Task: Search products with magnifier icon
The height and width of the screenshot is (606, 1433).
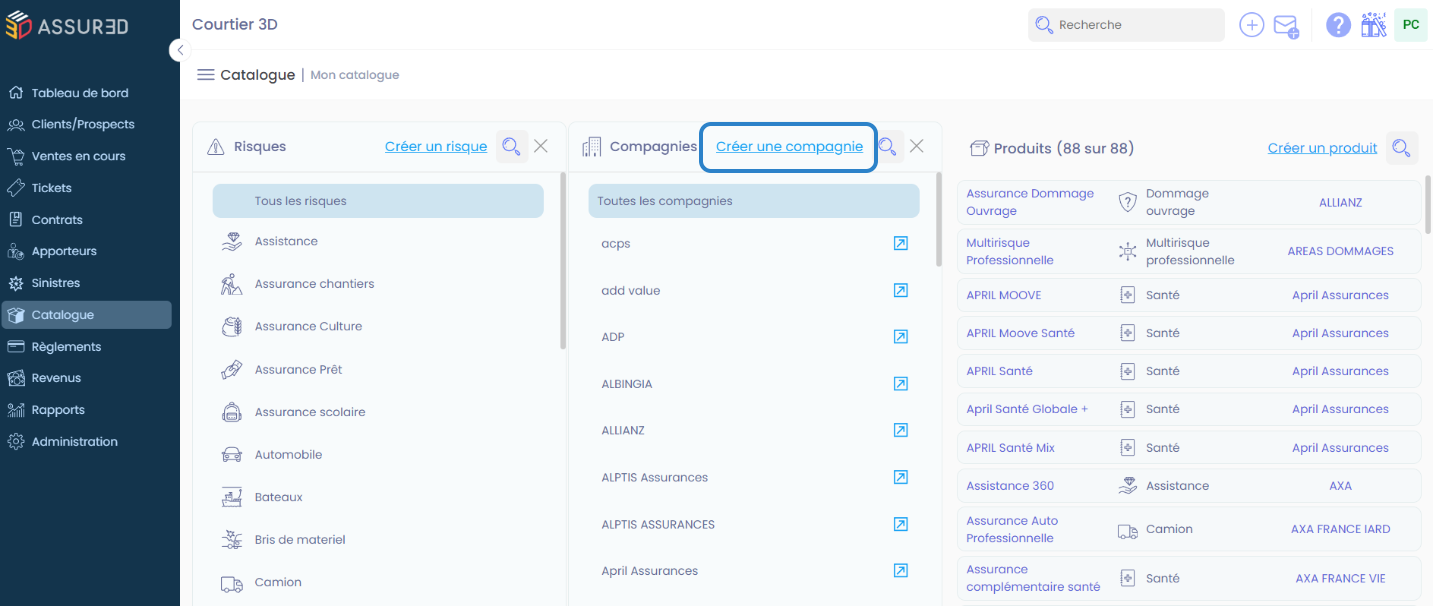Action: (1402, 148)
